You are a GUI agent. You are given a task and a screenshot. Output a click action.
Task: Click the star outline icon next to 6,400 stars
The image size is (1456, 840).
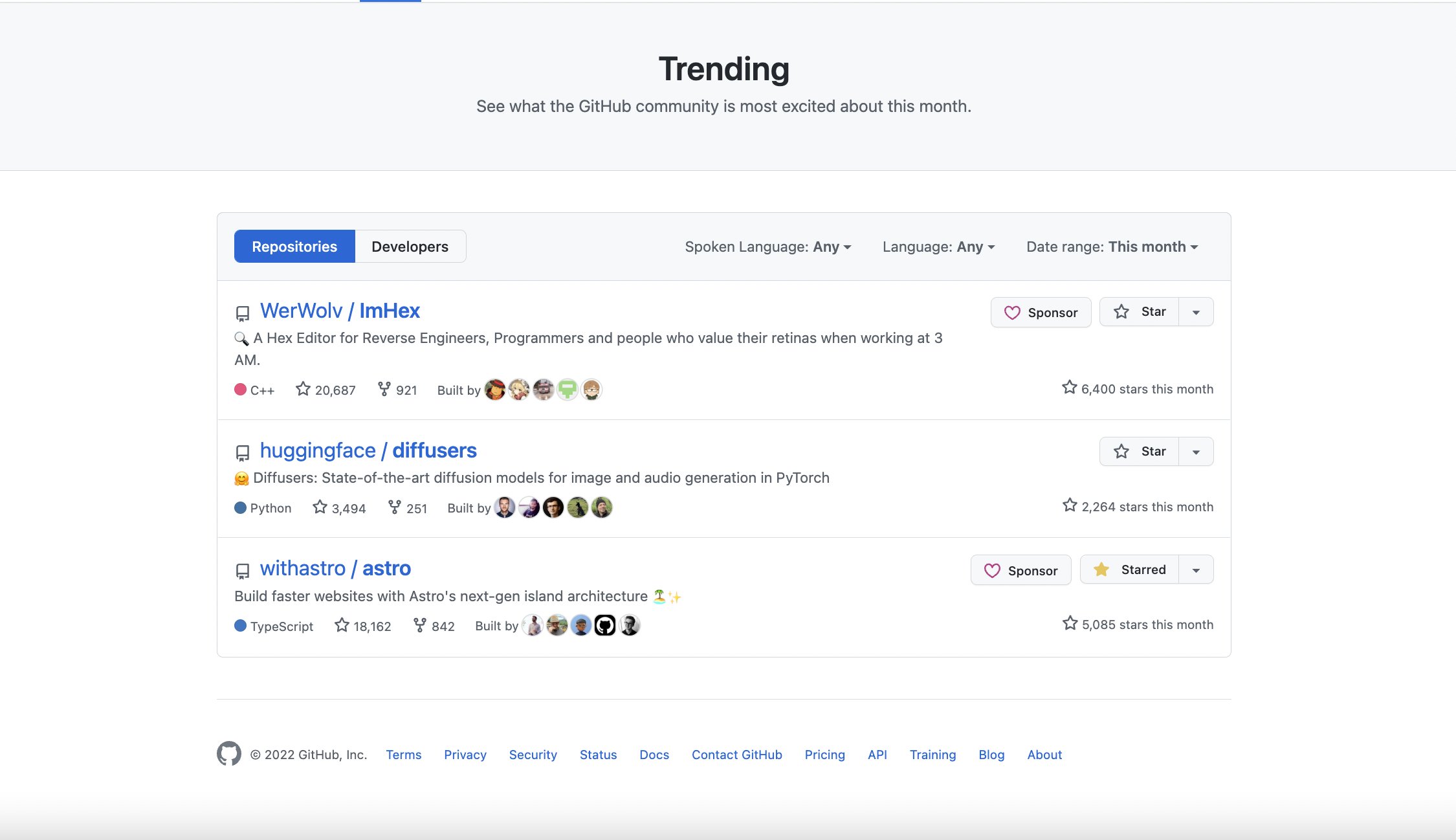(x=1068, y=387)
